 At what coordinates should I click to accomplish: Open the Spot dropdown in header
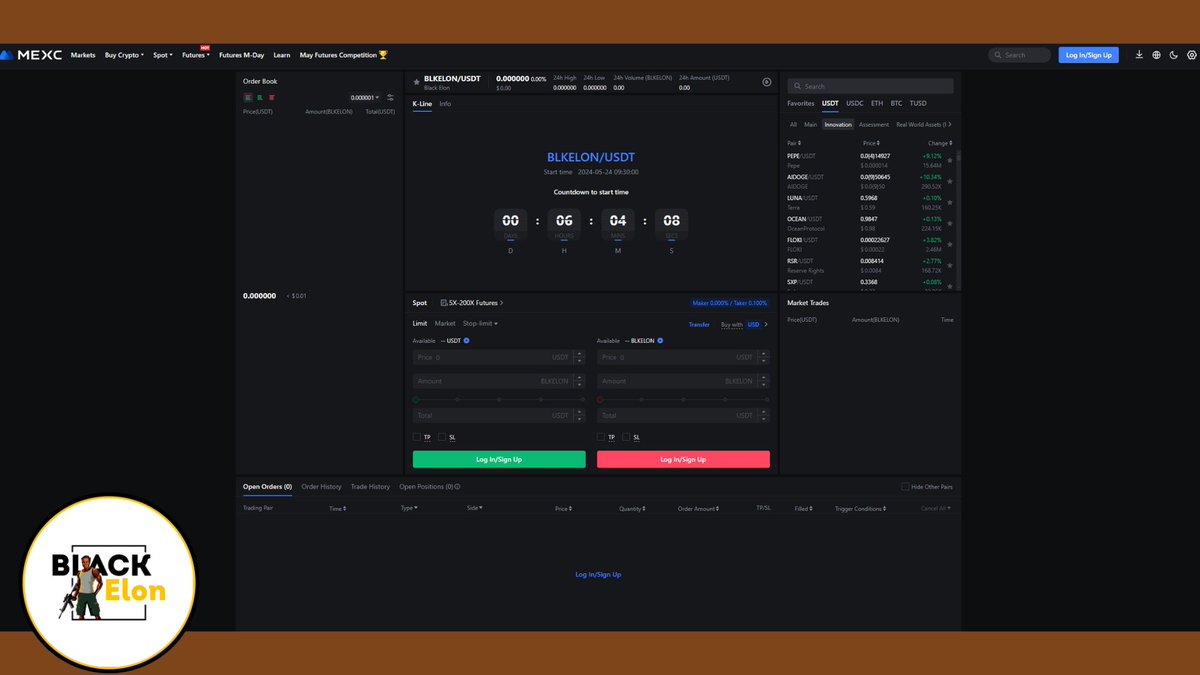(163, 55)
